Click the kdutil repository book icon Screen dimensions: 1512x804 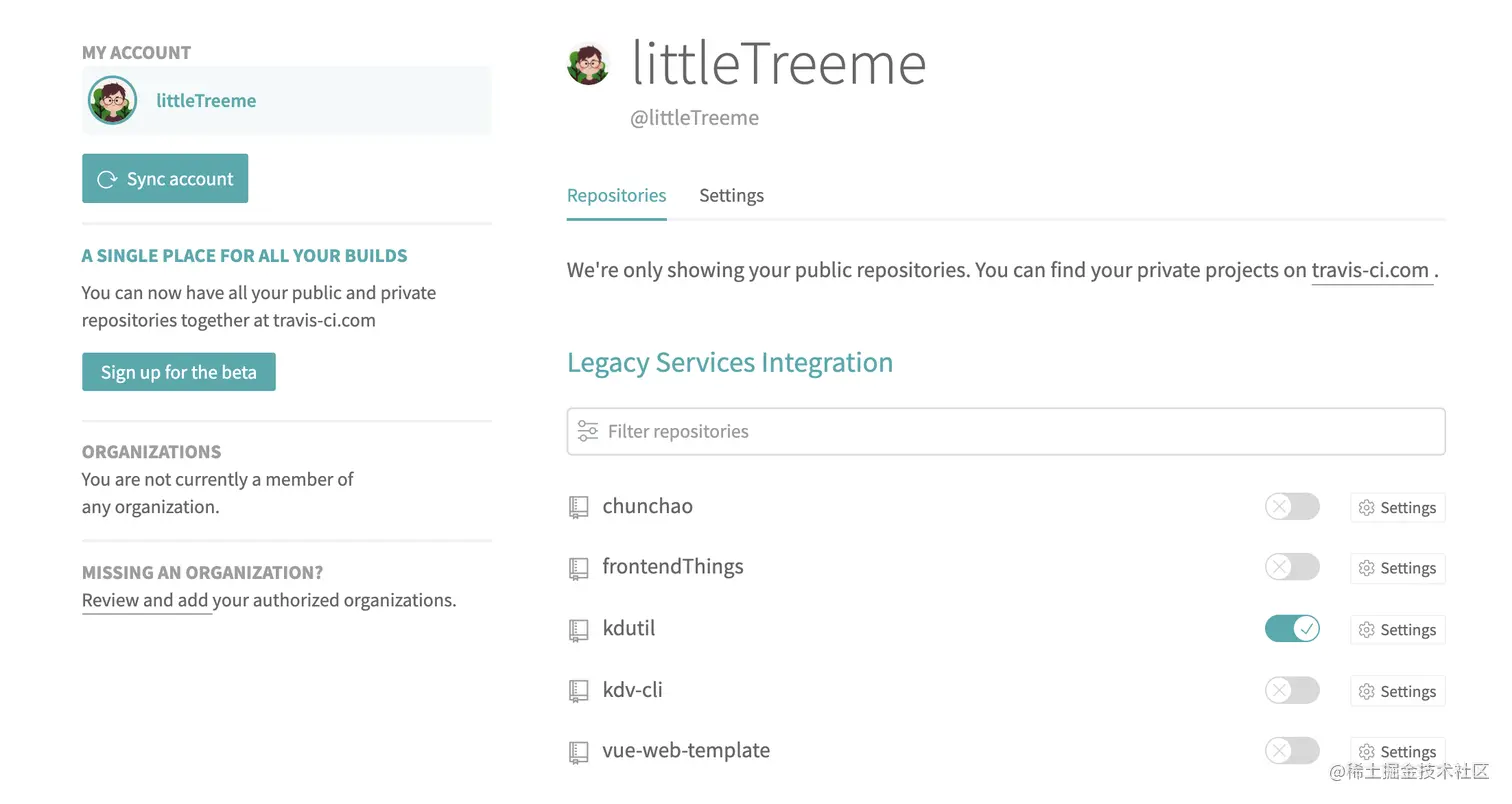(578, 630)
